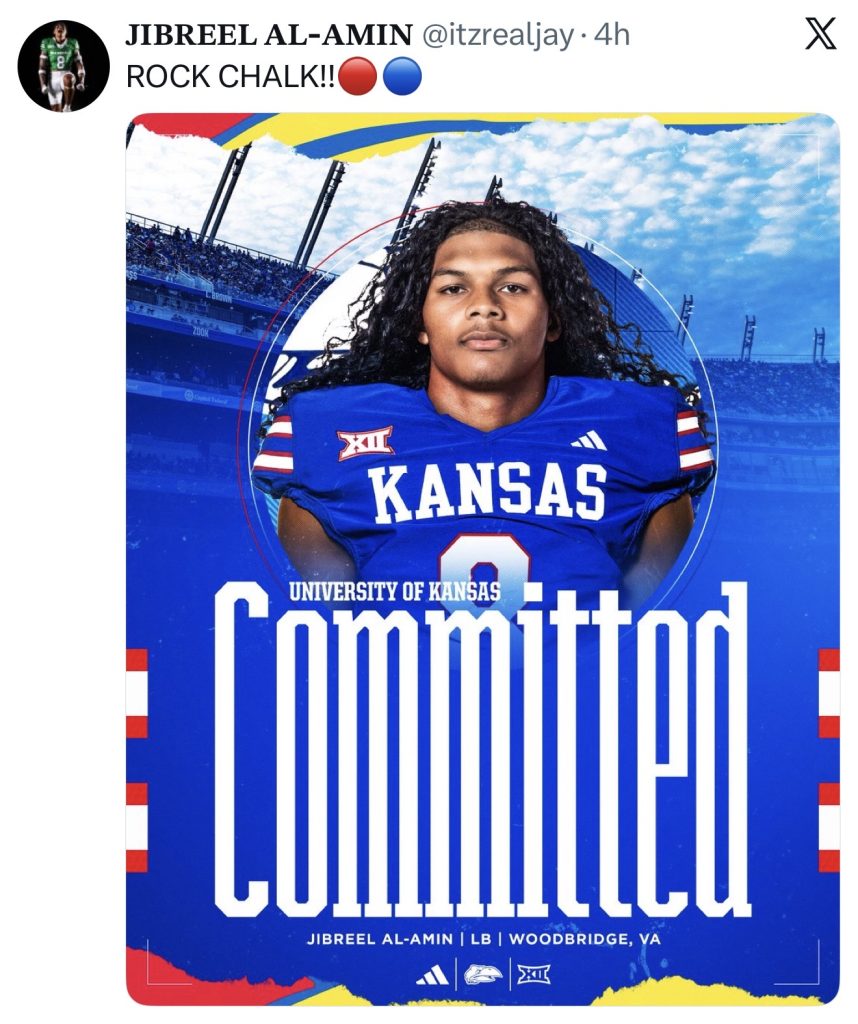Open the profile avatar beside the tweet
This screenshot has height=1024, width=858.
pyautogui.click(x=64, y=65)
